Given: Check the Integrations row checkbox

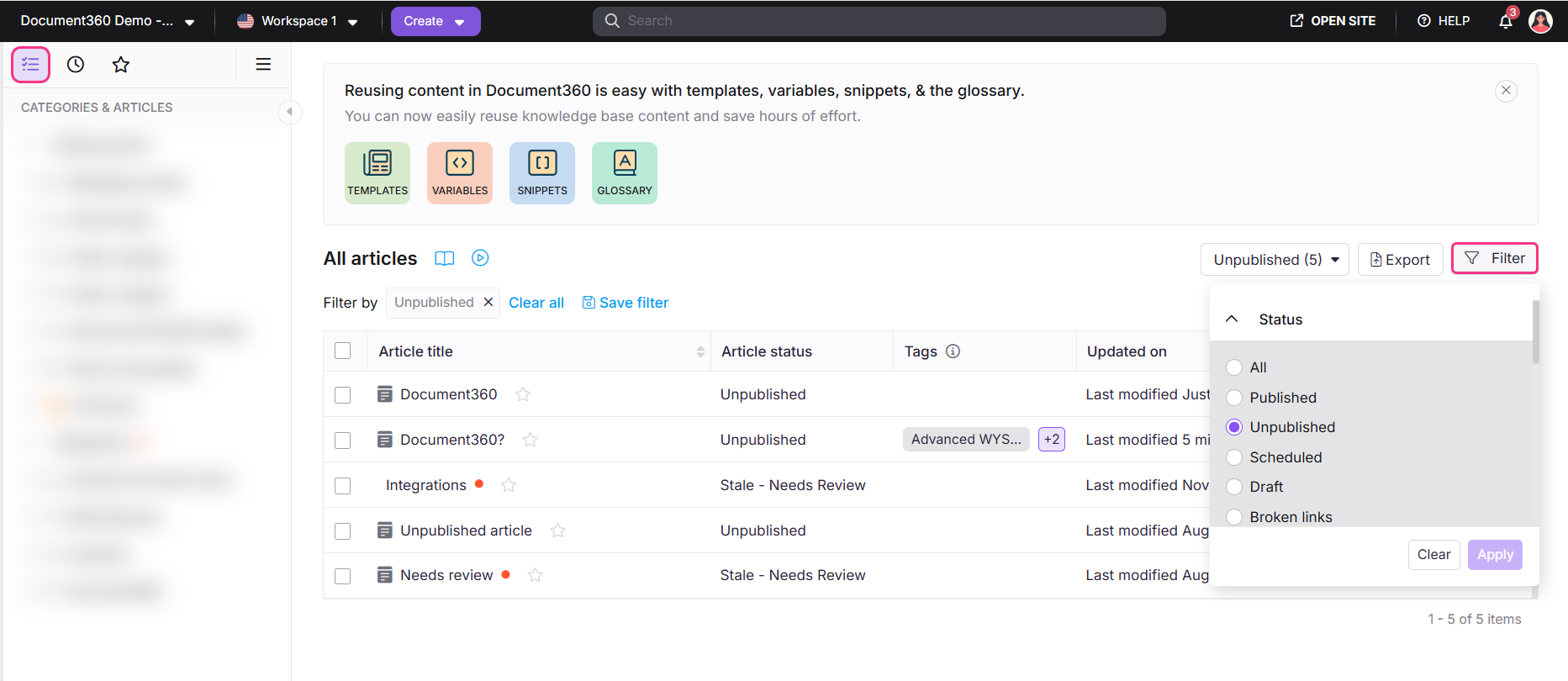Looking at the screenshot, I should click(343, 486).
